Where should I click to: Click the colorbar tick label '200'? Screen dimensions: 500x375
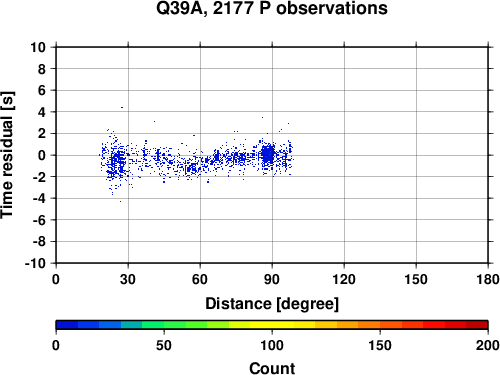point(488,345)
